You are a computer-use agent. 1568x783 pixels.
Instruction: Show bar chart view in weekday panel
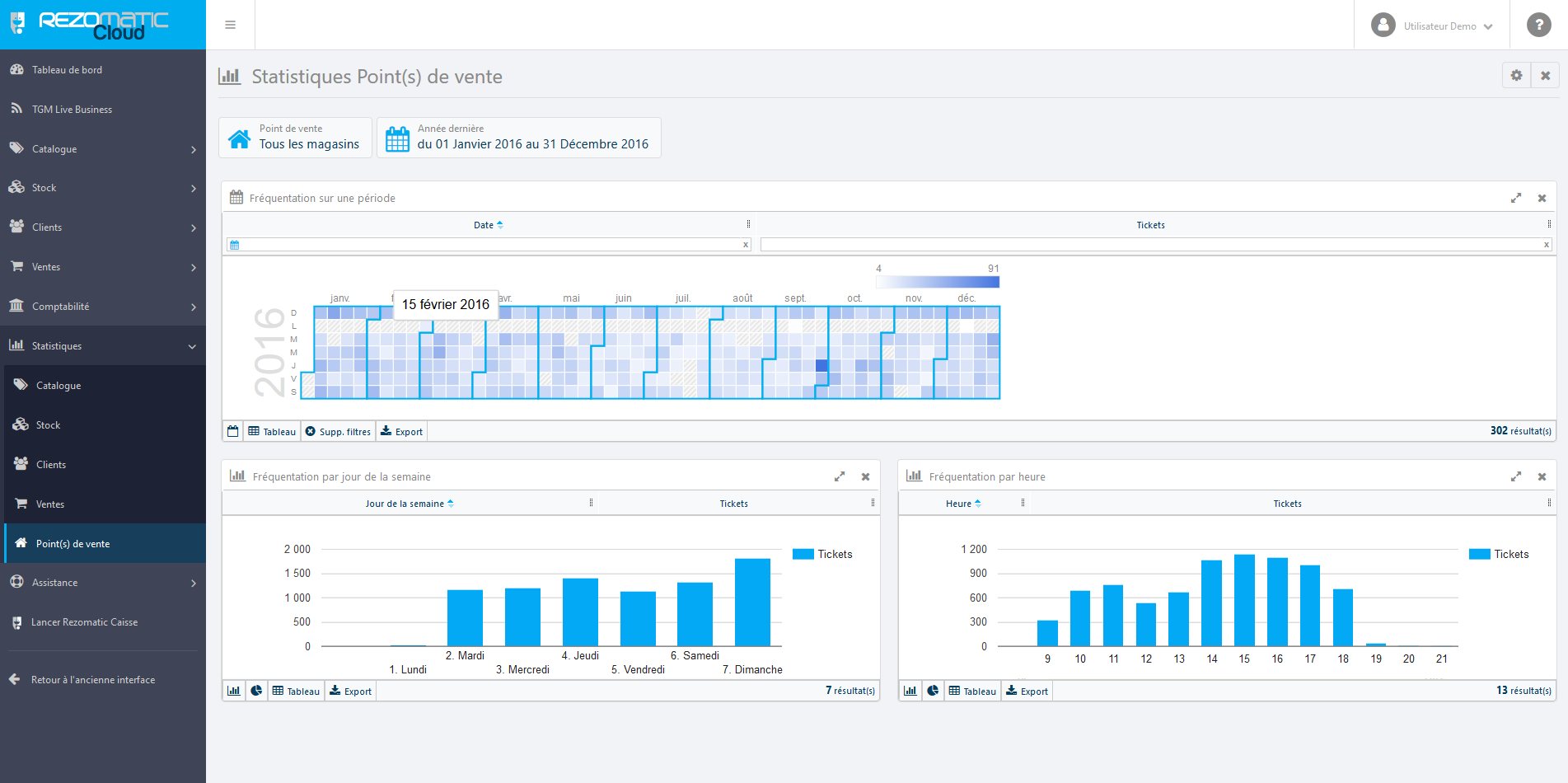pos(234,691)
